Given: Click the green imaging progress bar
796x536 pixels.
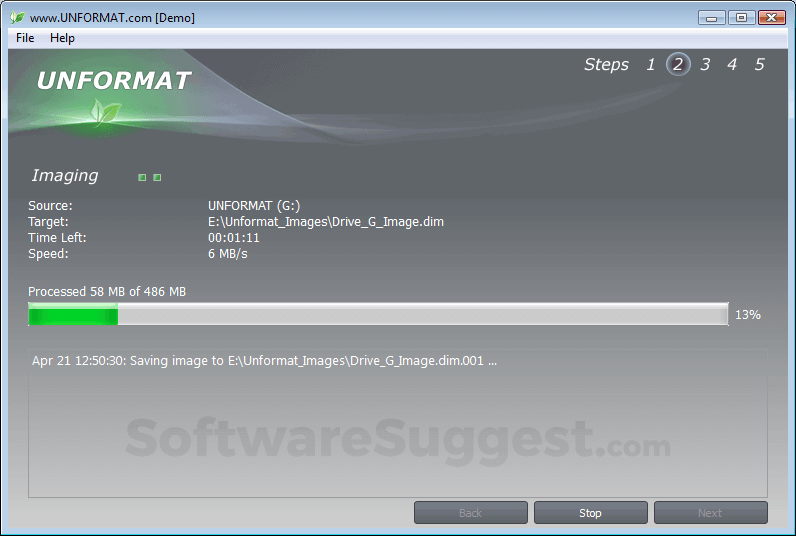Looking at the screenshot, I should click(378, 314).
